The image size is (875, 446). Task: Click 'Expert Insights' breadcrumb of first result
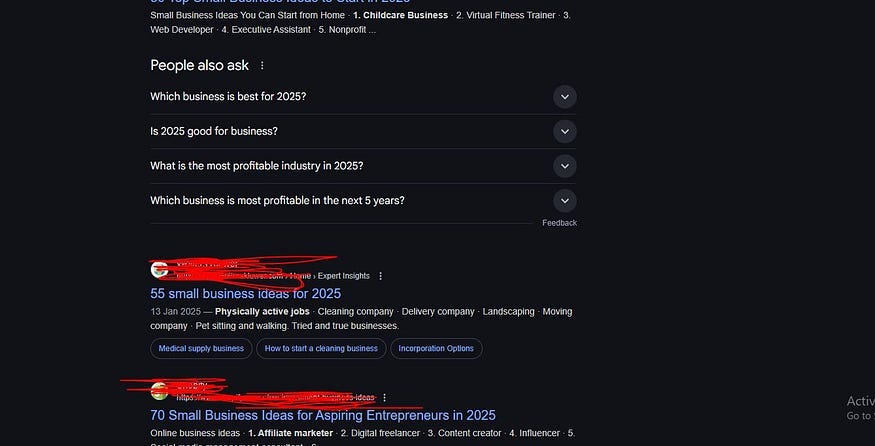click(344, 276)
